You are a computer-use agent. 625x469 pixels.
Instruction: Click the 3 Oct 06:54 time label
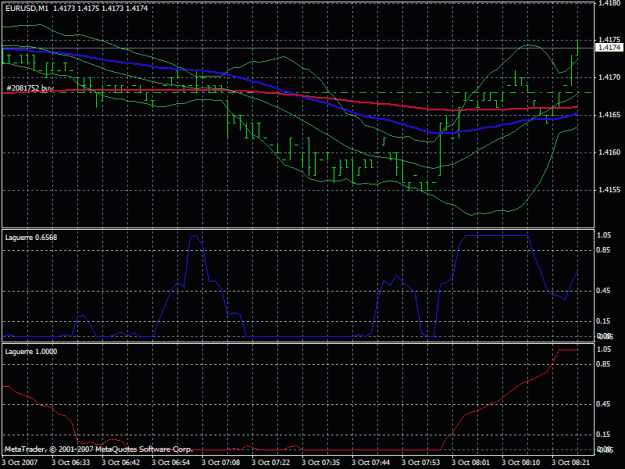point(171,463)
